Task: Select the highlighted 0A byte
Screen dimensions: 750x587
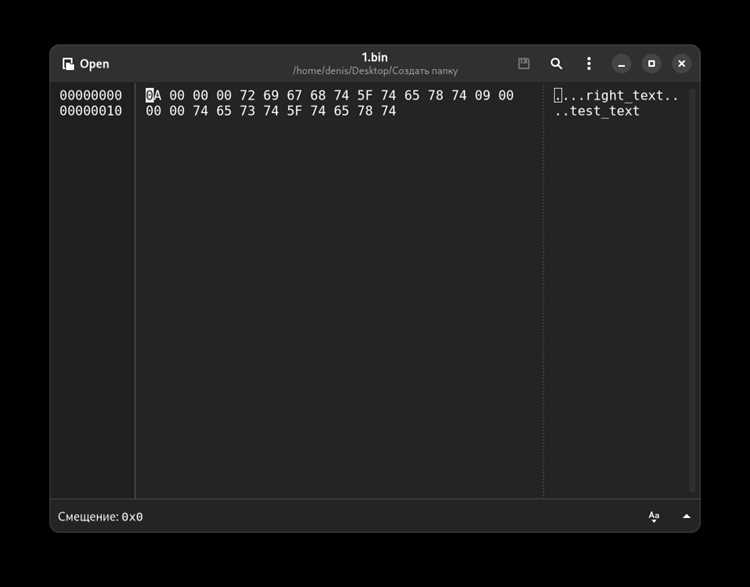Action: tap(153, 96)
